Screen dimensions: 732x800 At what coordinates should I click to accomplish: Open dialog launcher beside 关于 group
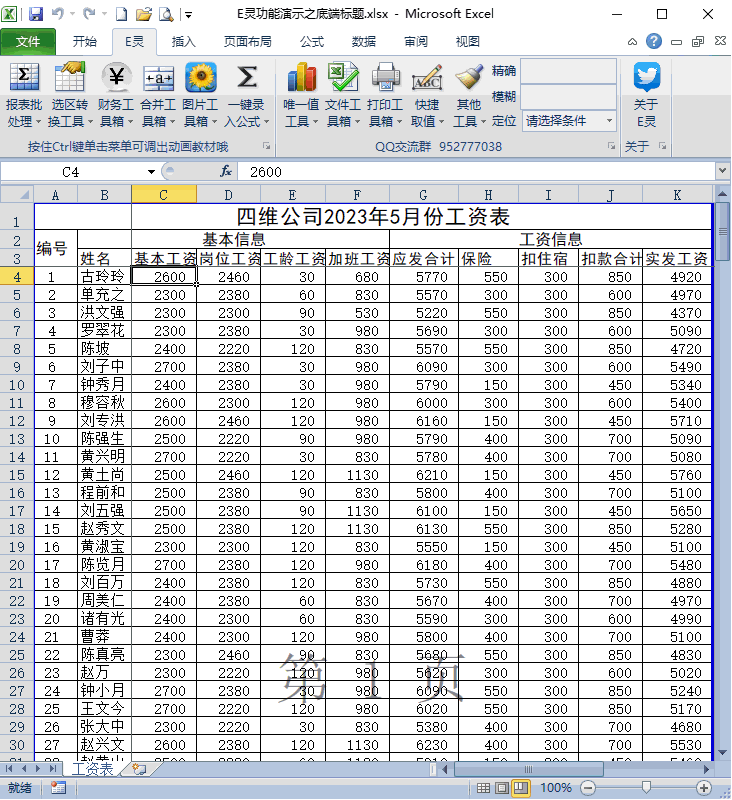click(662, 146)
